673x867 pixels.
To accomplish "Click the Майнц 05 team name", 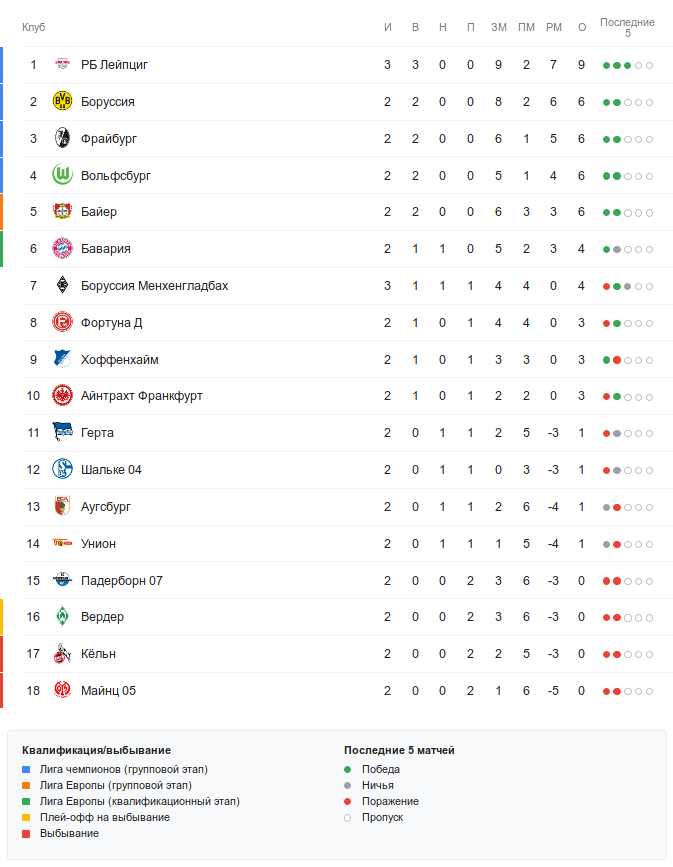I will pyautogui.click(x=108, y=691).
